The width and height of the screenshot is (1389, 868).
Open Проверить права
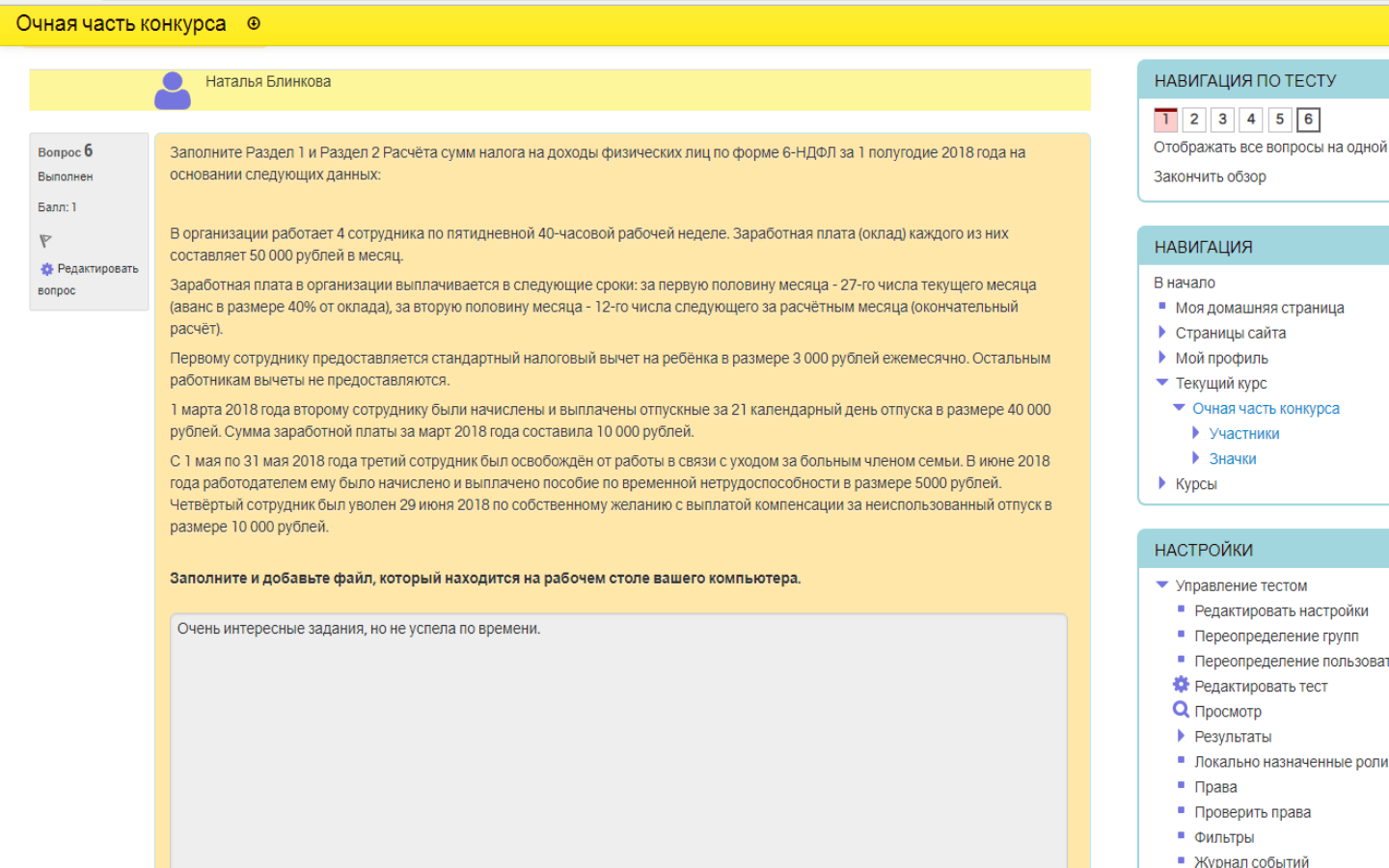1252,811
